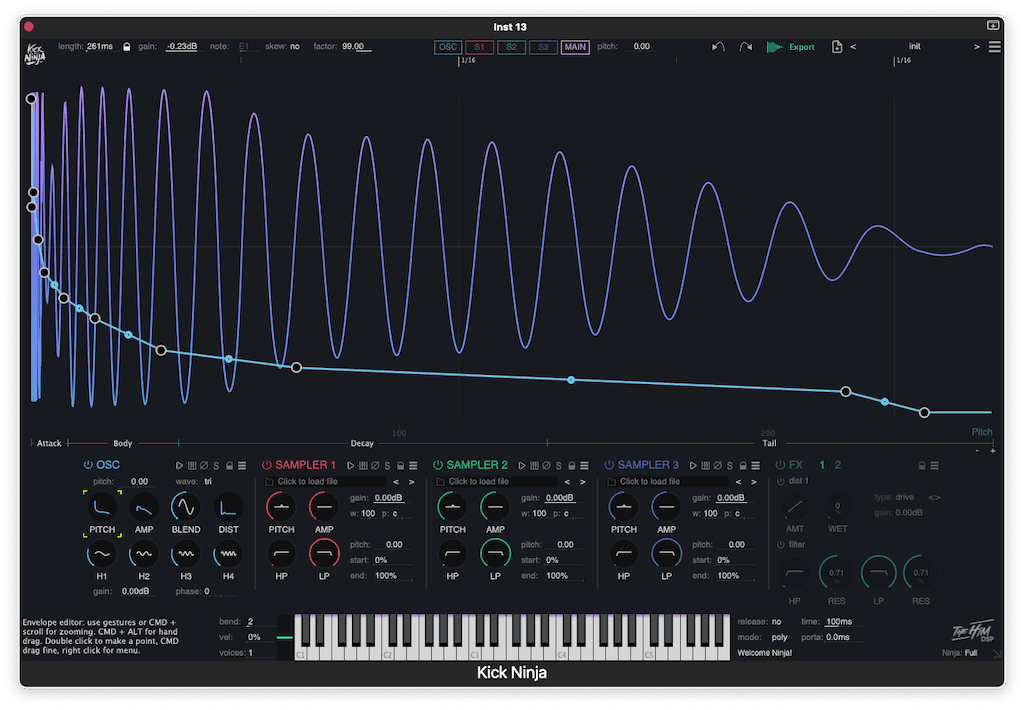1024x710 pixels.
Task: Open the Sampler 3 hamburger menu
Action: tap(756, 466)
